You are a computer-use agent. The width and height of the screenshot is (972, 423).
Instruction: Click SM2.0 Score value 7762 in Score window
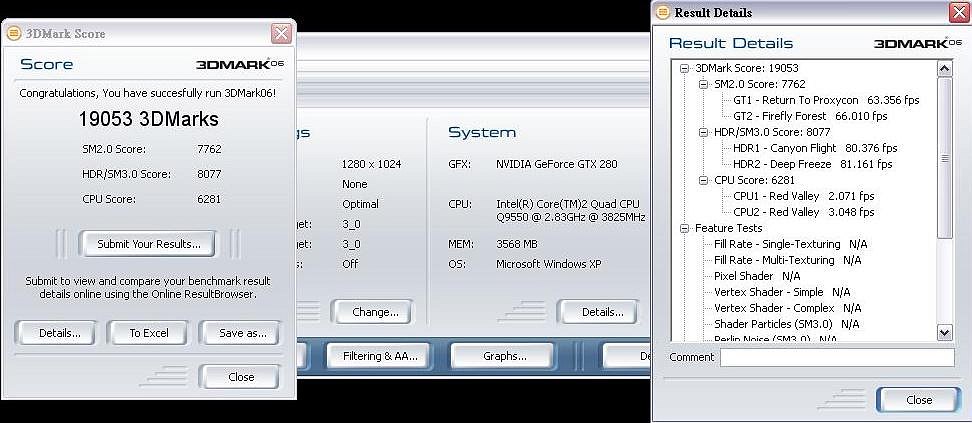209,149
